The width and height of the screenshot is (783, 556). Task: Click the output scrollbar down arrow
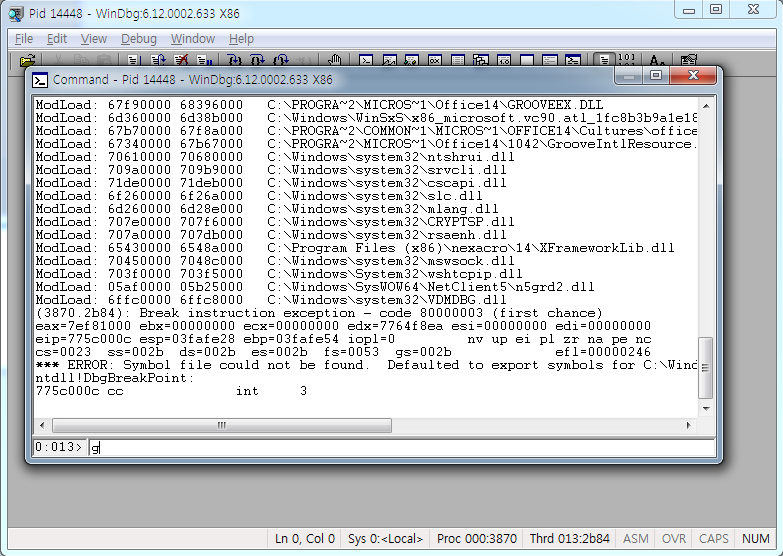coord(706,409)
